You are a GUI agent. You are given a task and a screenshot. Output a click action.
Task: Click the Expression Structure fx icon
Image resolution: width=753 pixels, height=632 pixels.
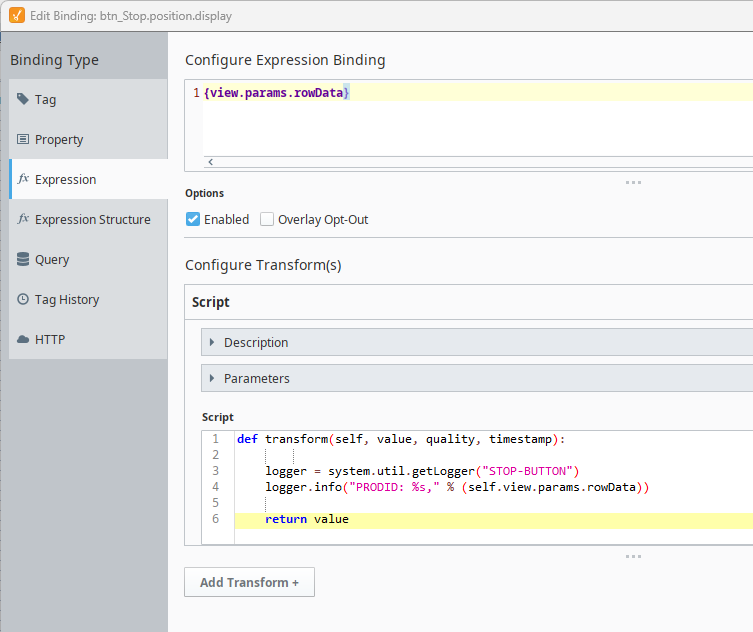24,220
